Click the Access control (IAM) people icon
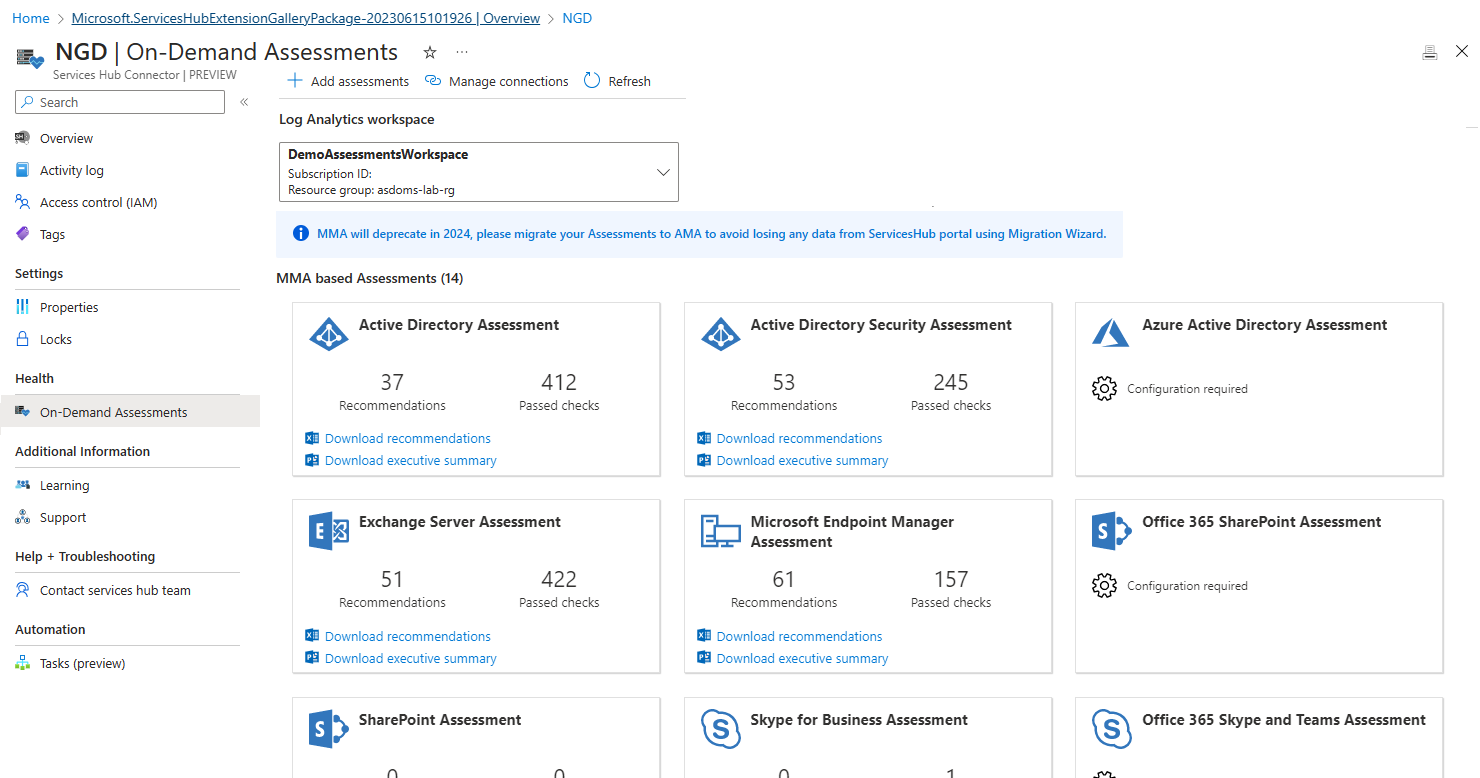This screenshot has height=778, width=1480. coord(23,202)
